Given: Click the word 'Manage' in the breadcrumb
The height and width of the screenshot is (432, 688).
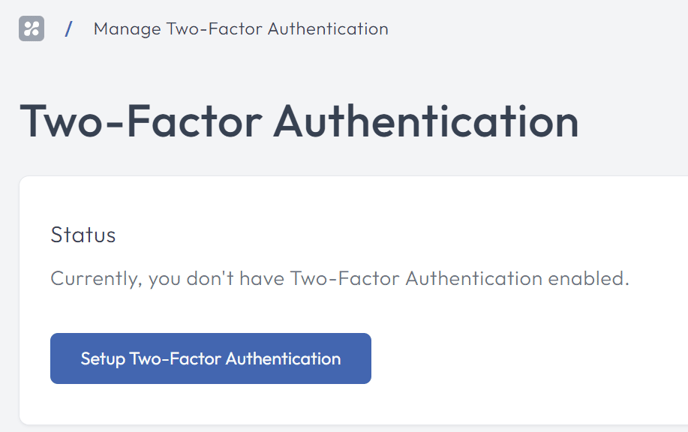Looking at the screenshot, I should pyautogui.click(x=127, y=29).
